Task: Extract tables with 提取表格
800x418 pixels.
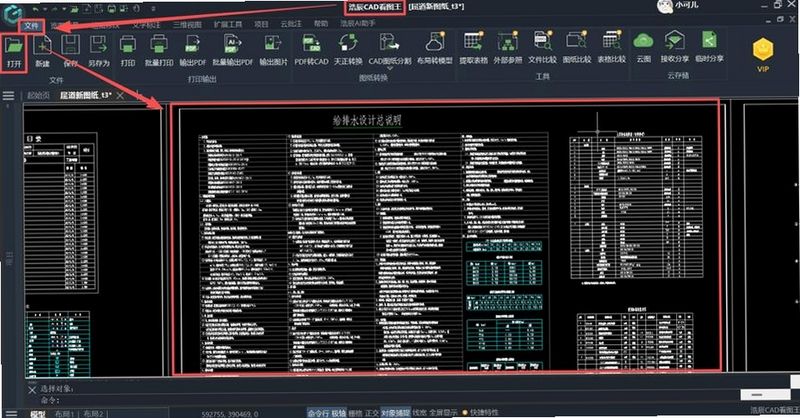Action: point(473,50)
